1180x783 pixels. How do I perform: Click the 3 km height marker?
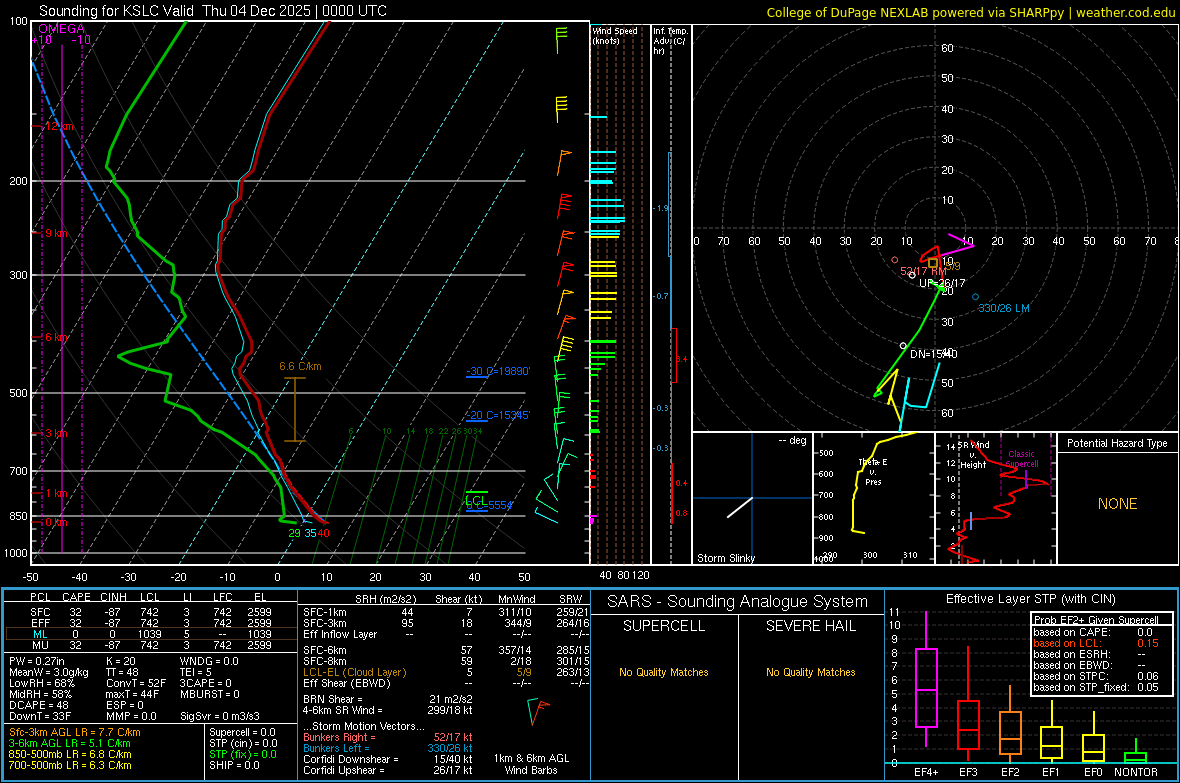(56, 434)
